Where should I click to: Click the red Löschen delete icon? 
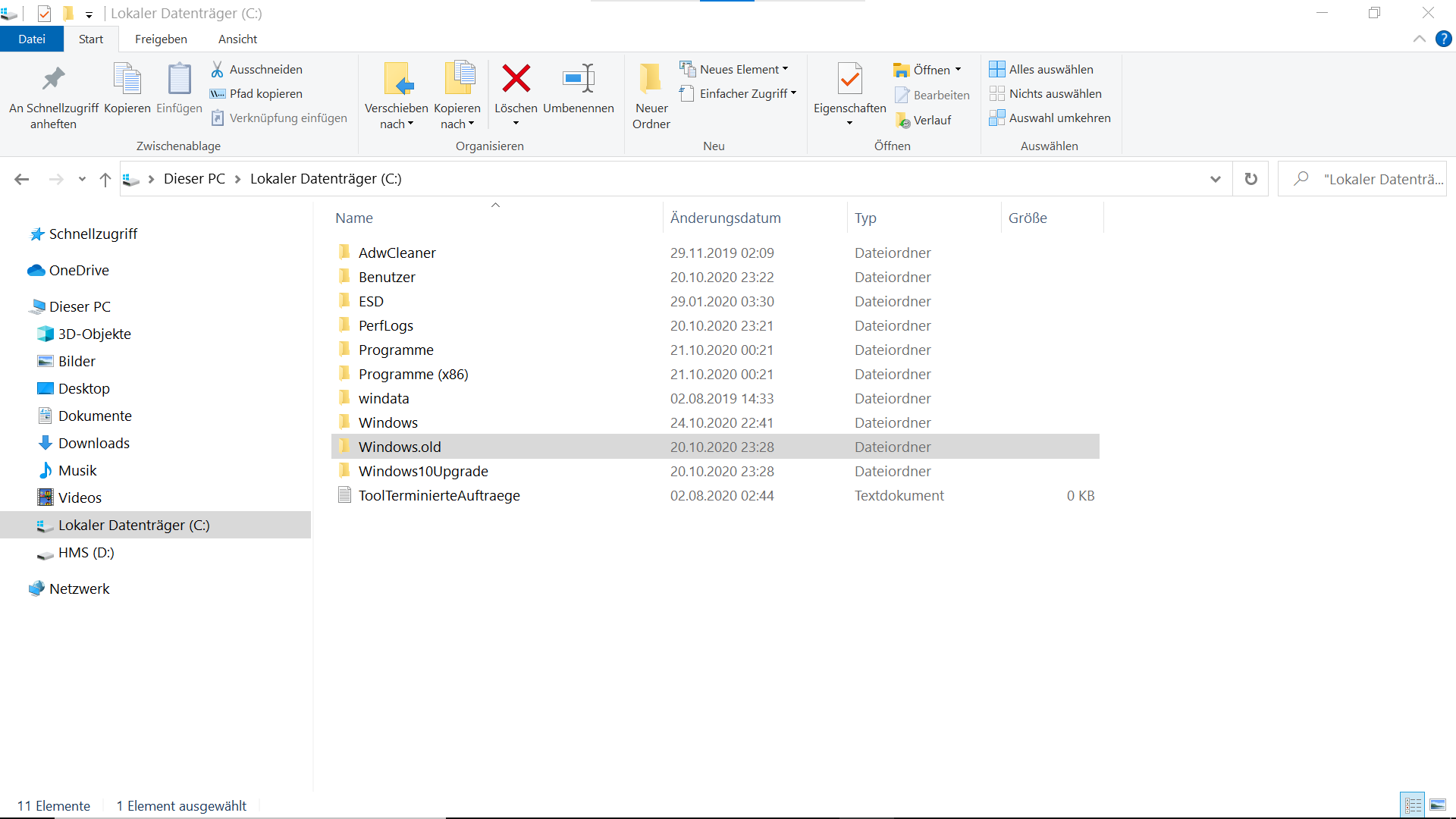coord(516,79)
